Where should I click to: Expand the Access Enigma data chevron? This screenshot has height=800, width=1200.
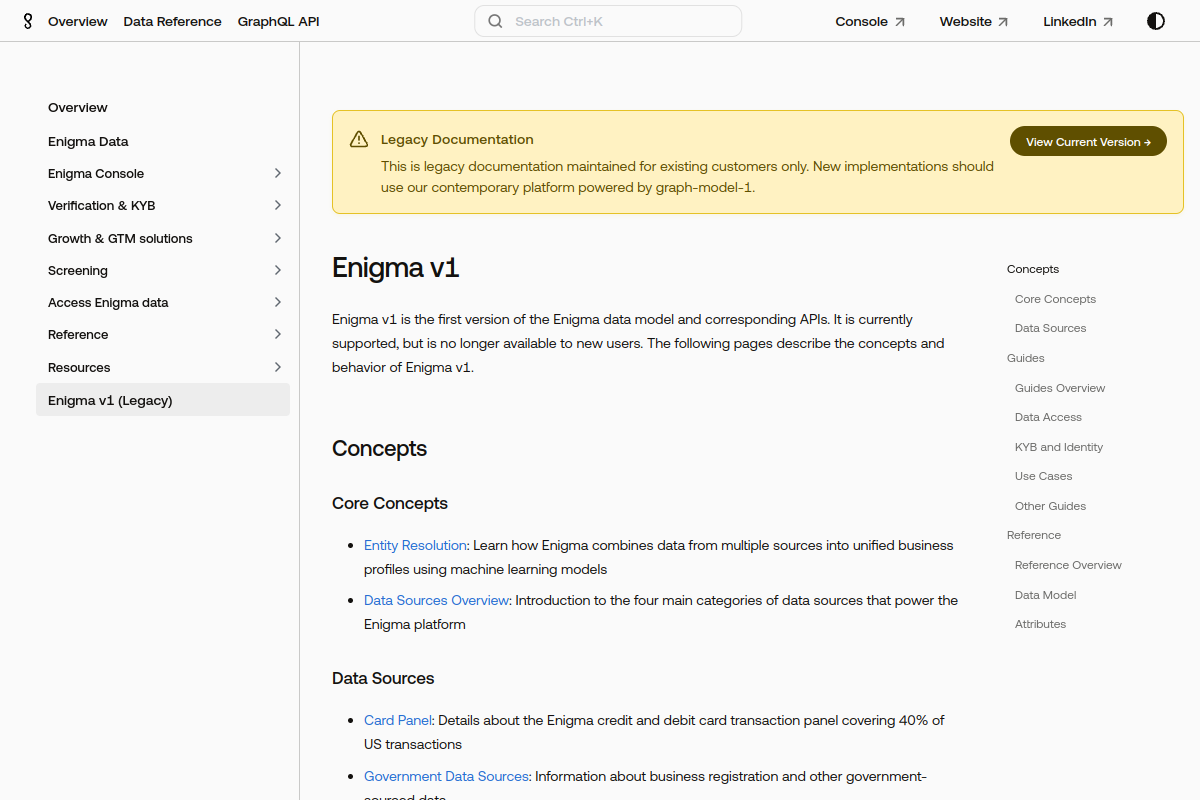coord(278,302)
